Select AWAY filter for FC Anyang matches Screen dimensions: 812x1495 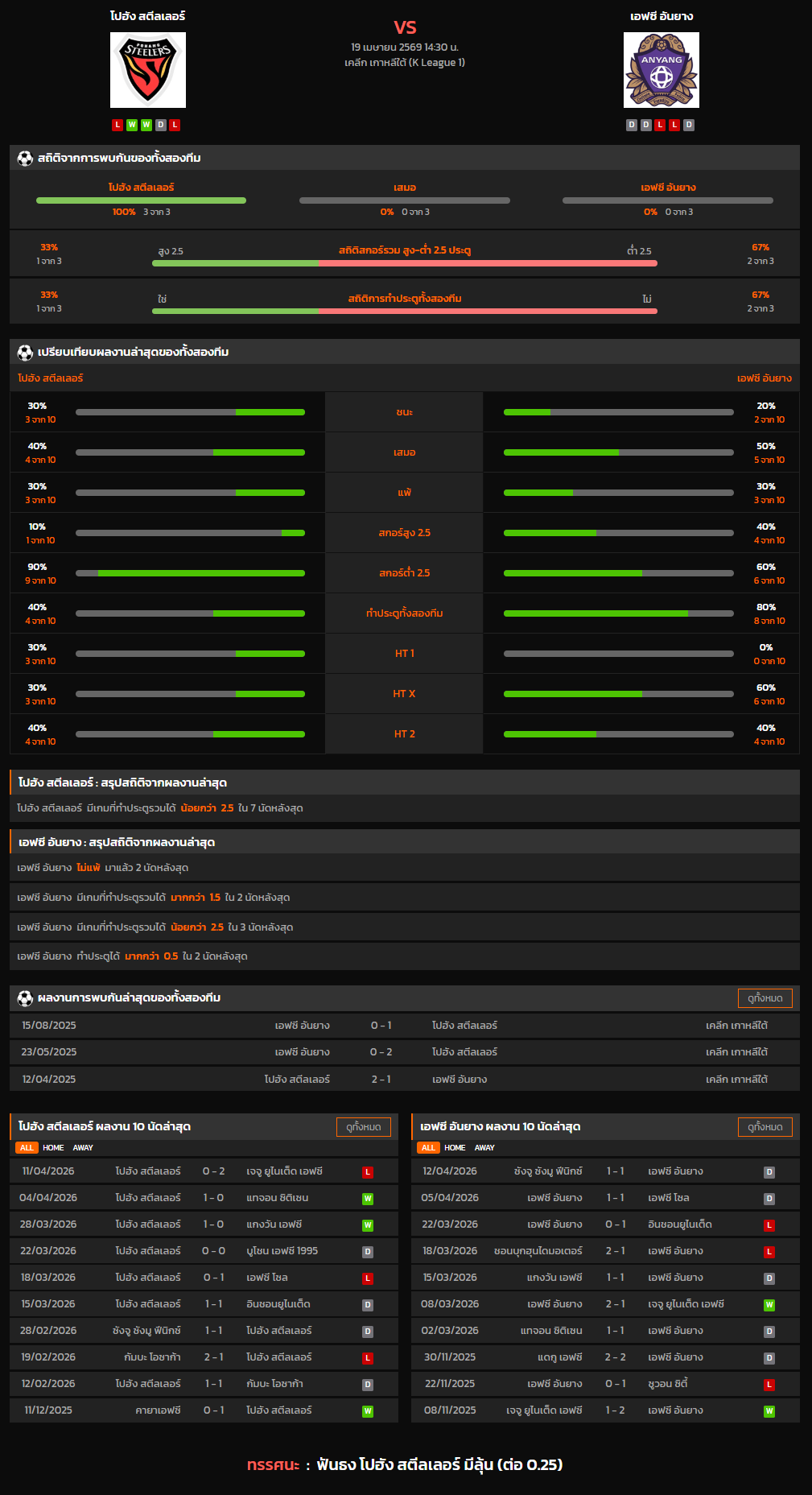coord(484,1148)
